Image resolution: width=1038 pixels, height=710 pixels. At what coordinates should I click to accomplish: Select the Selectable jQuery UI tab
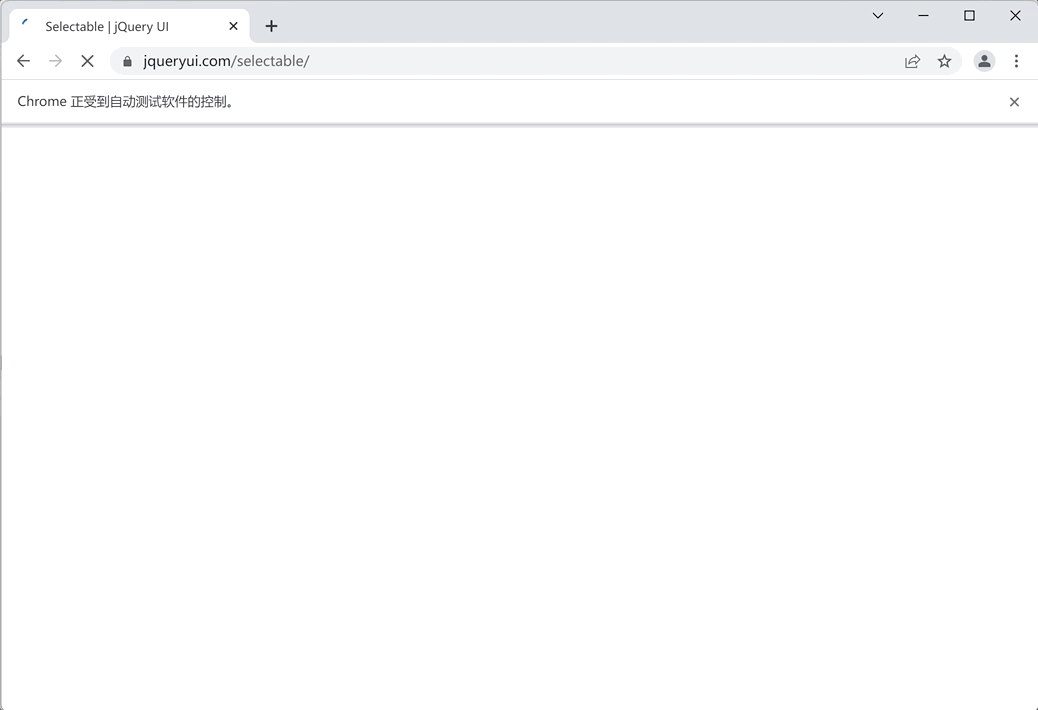point(120,26)
